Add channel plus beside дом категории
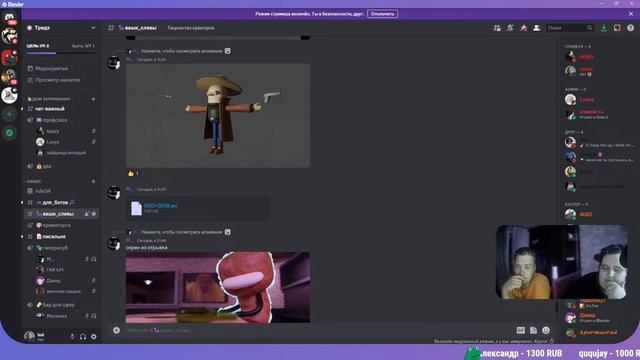 [x=93, y=99]
